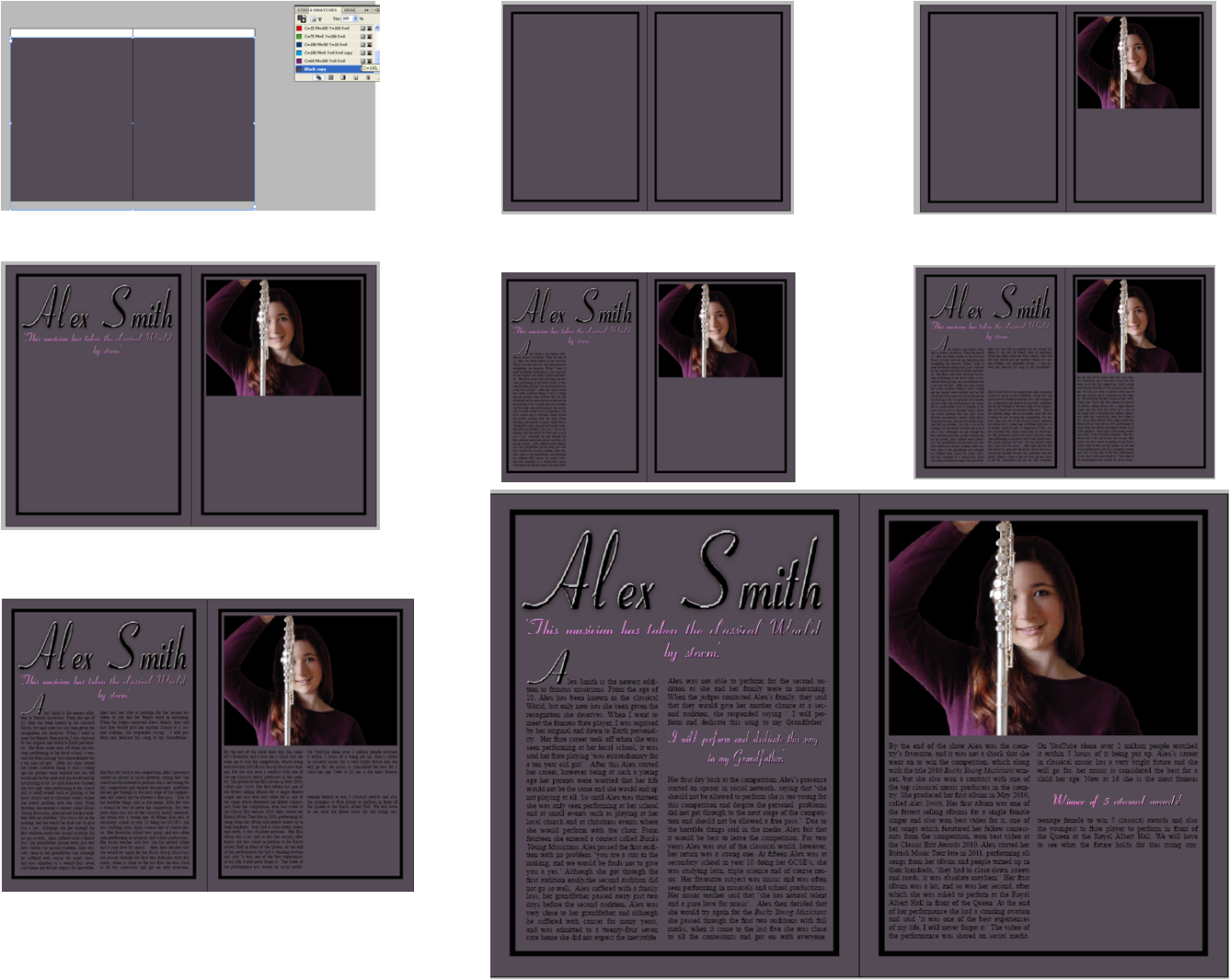1230x980 pixels.
Task: Click the CMYK mode icon on the red swatch row
Action: coord(369,29)
